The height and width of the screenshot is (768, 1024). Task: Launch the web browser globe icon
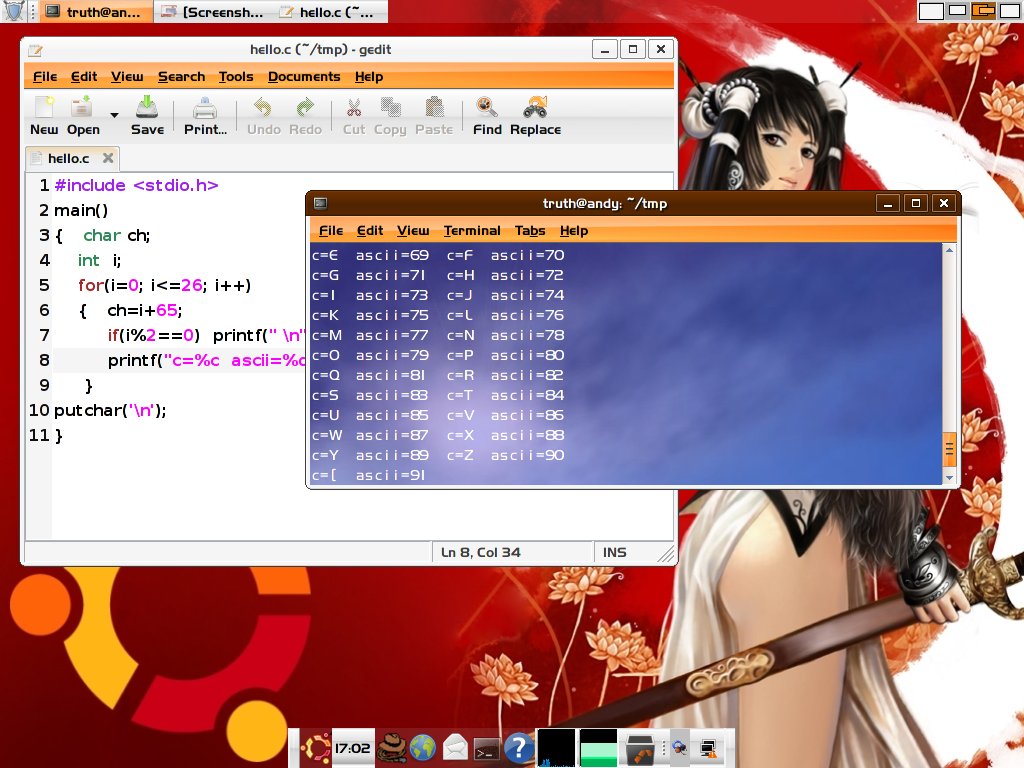pyautogui.click(x=423, y=748)
